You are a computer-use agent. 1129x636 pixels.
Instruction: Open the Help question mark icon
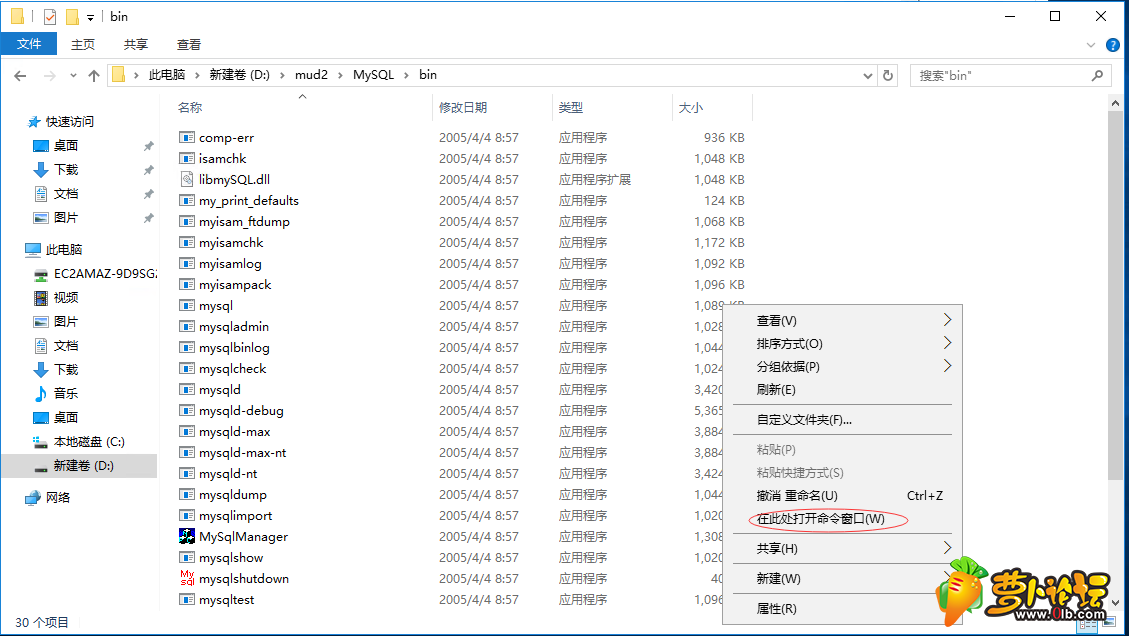[1112, 45]
